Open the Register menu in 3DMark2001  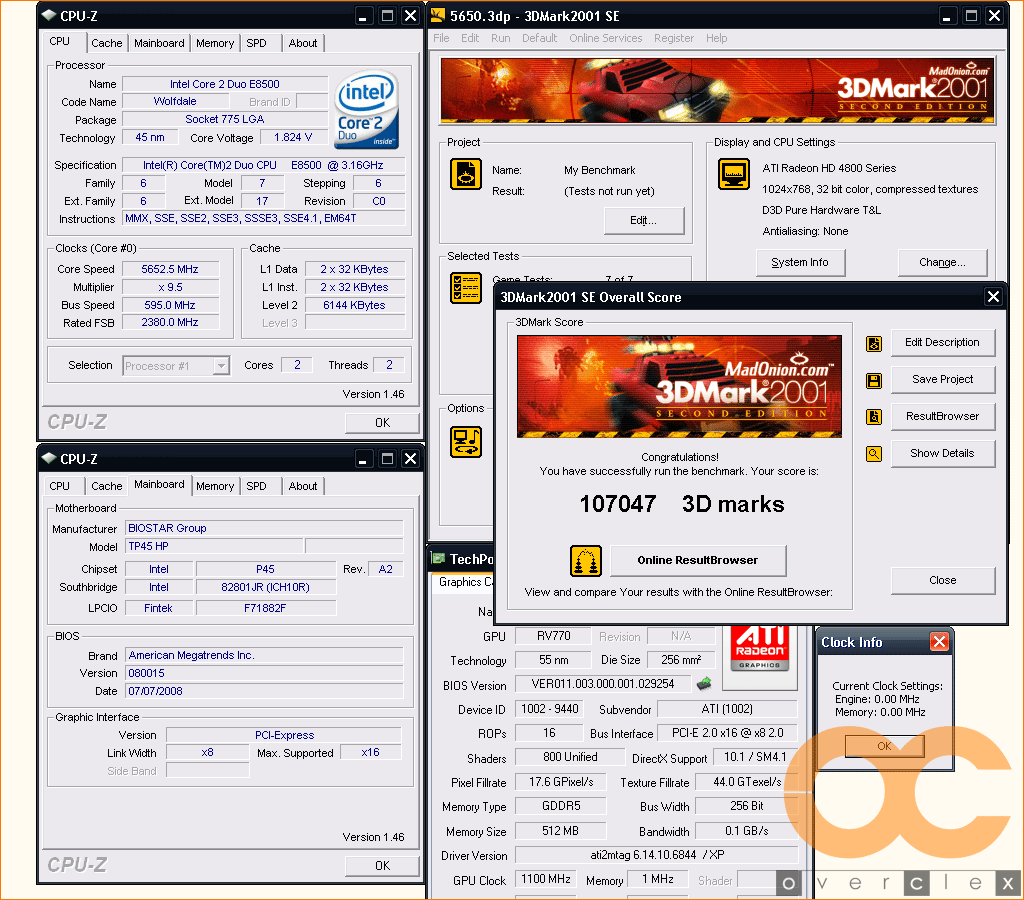[674, 38]
